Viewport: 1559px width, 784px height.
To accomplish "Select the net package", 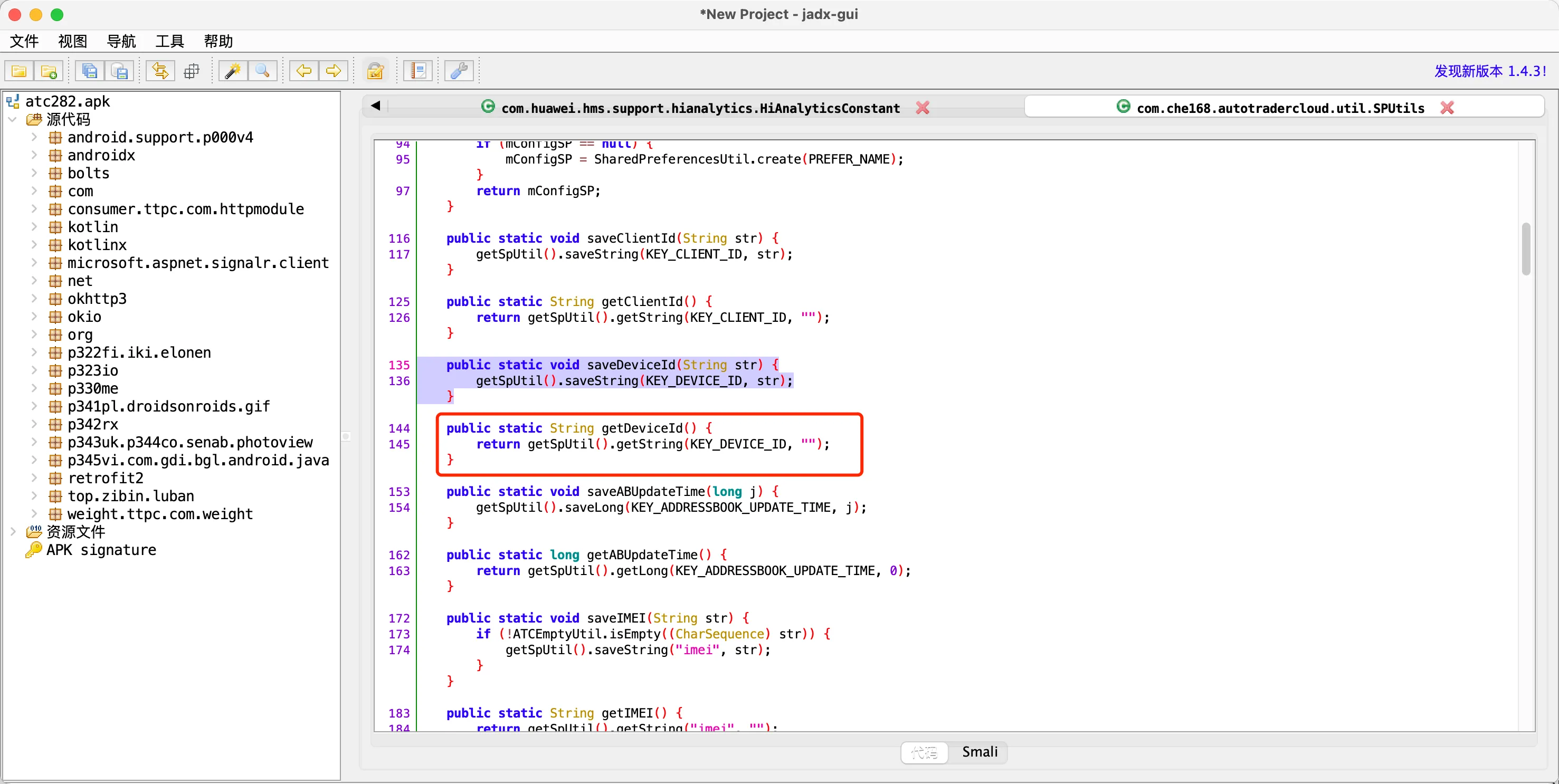I will 80,281.
